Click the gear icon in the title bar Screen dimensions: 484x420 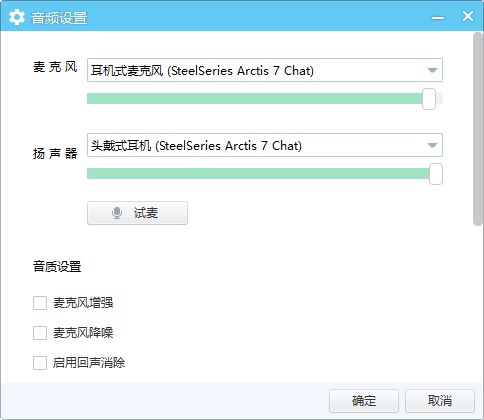coord(17,17)
